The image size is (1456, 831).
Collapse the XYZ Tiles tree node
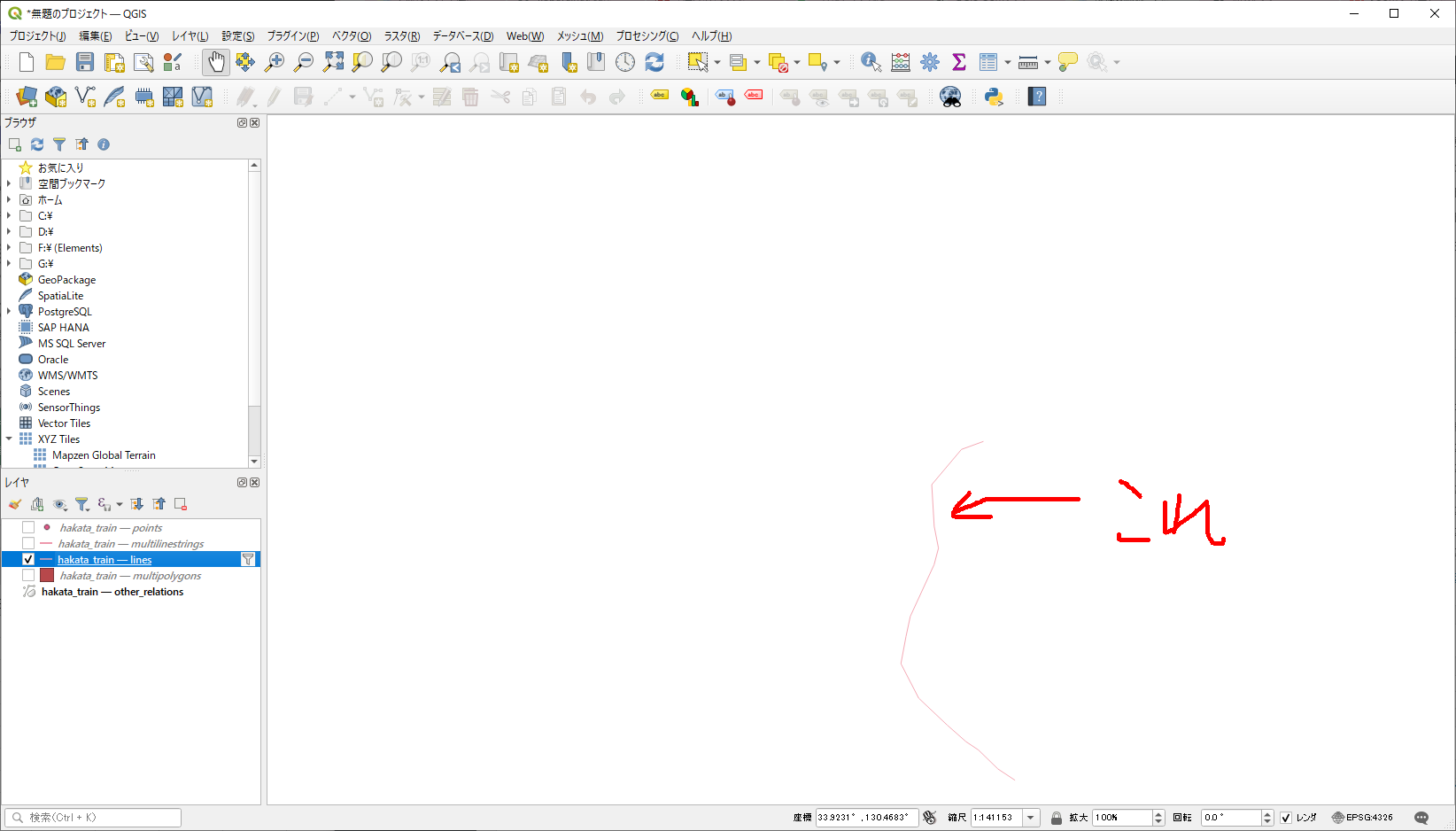9,439
